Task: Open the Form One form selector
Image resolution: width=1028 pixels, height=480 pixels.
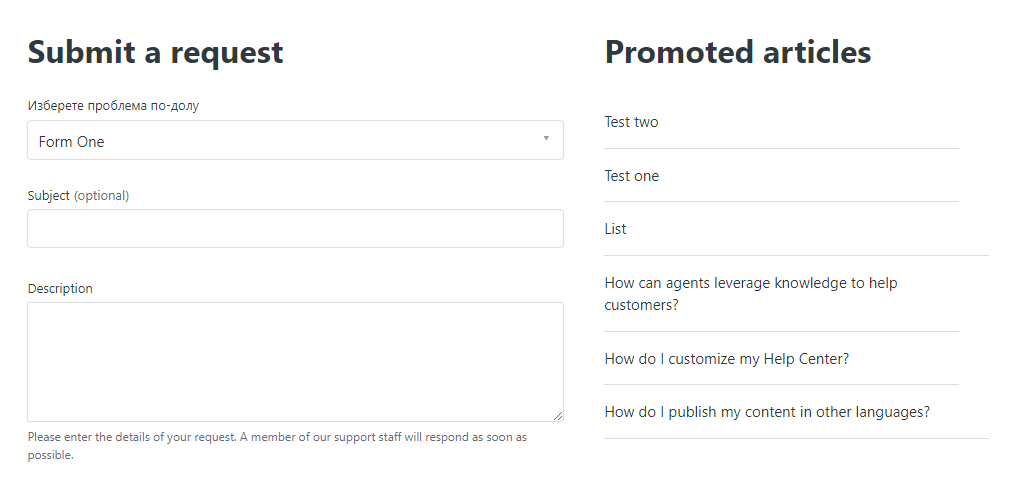Action: (295, 141)
